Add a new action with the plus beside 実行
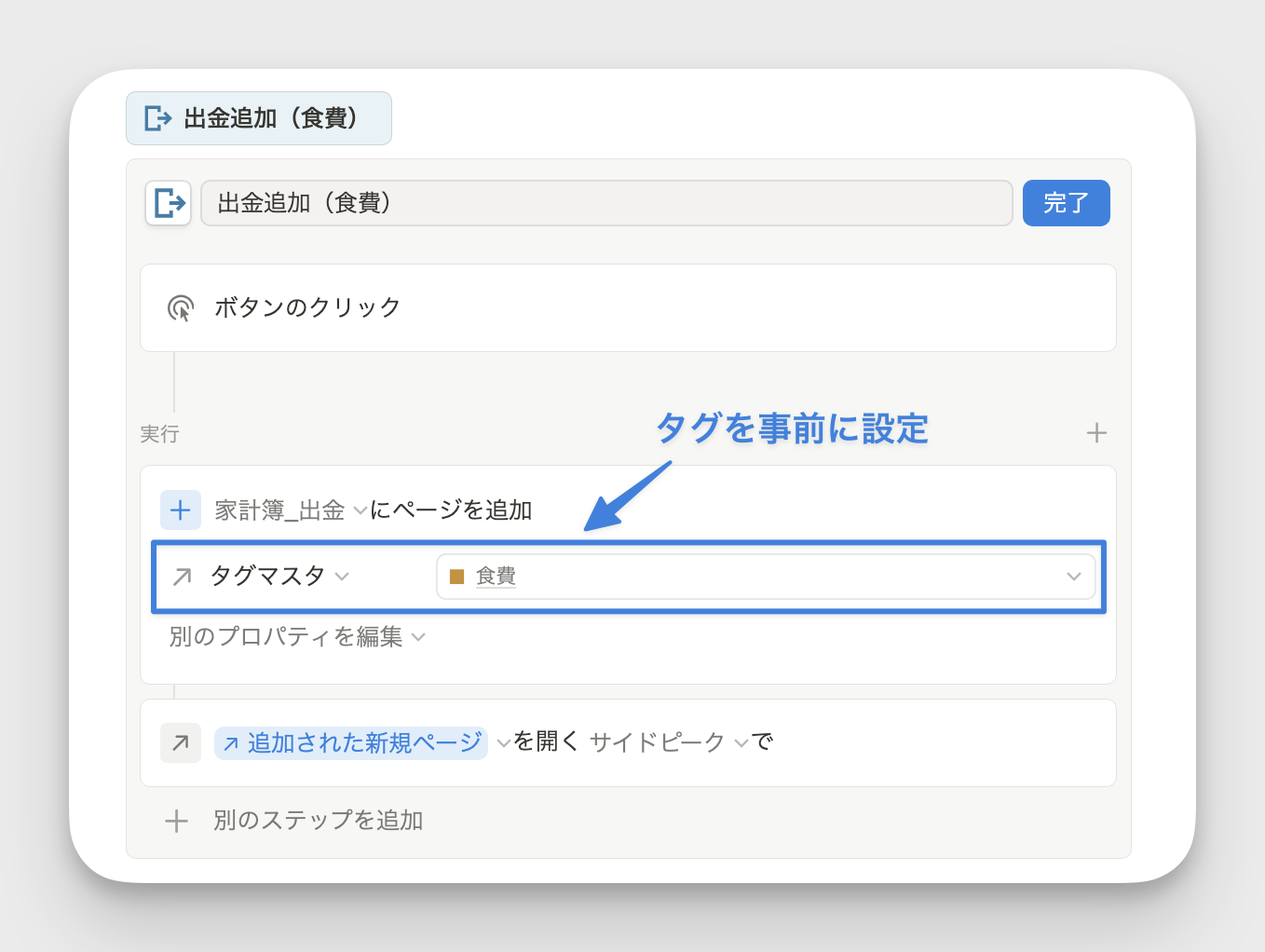The width and height of the screenshot is (1265, 952). (1096, 433)
